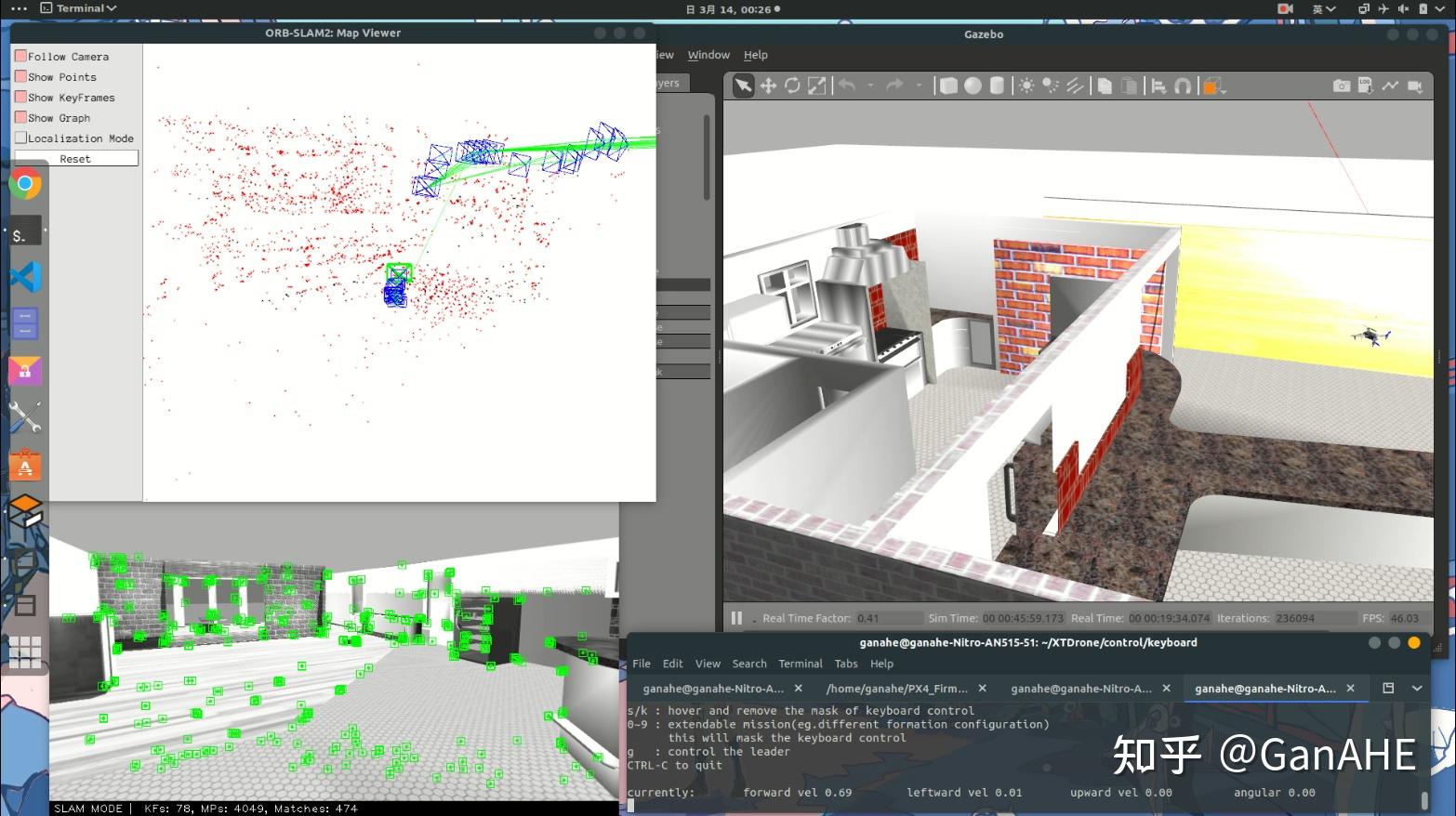Open the align tool in Gazebo toolbar
The height and width of the screenshot is (816, 1456).
pyautogui.click(x=1158, y=86)
